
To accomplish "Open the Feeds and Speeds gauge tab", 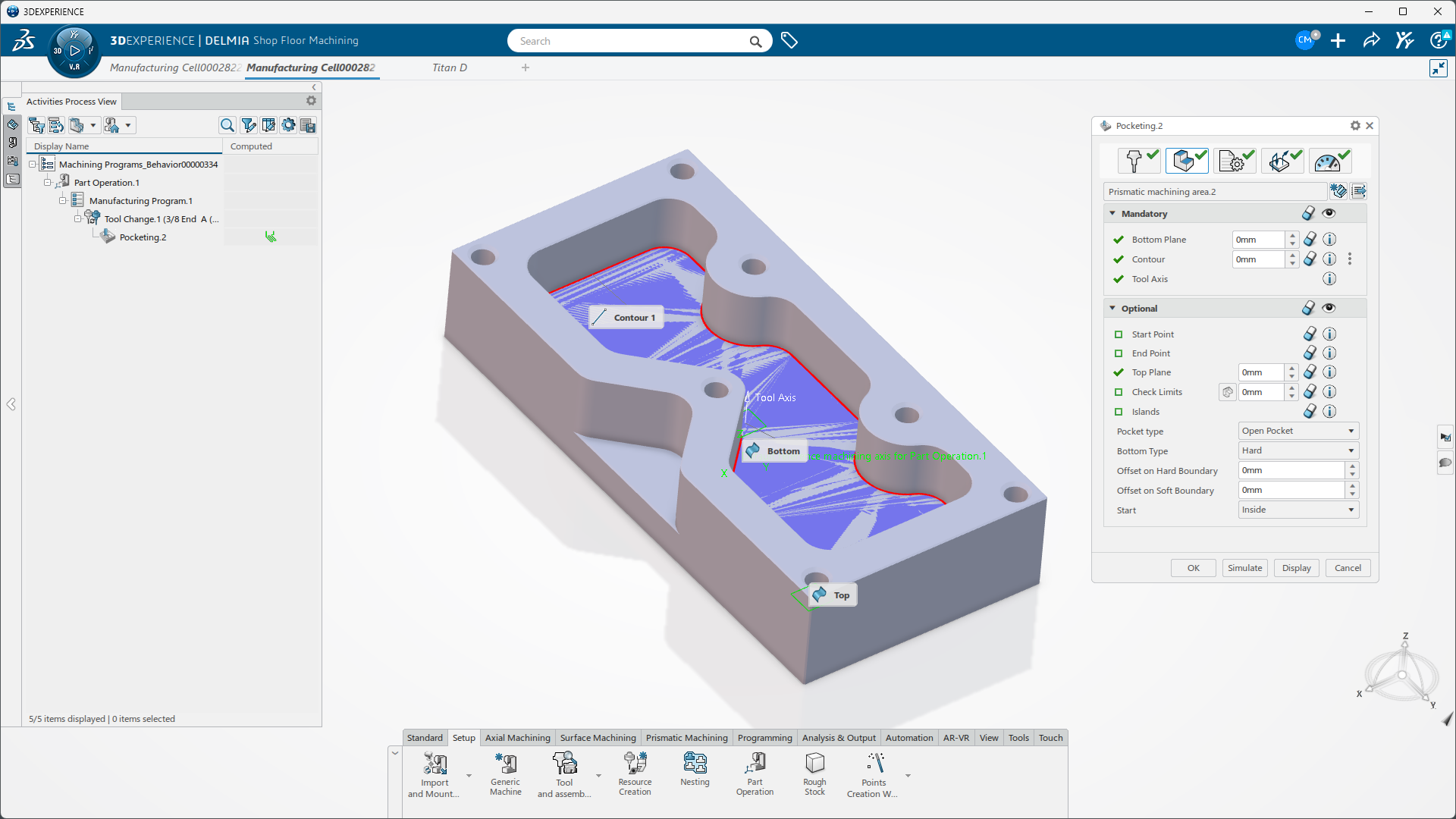I will pos(1331,161).
